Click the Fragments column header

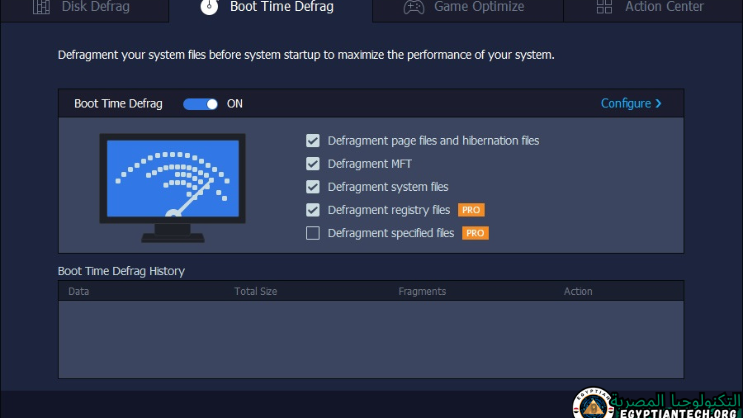tap(422, 292)
